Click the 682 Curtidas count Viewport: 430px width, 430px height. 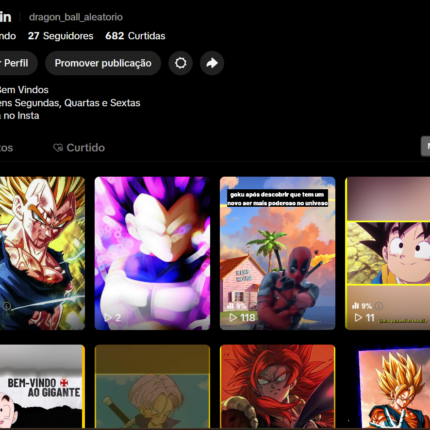pyautogui.click(x=135, y=36)
